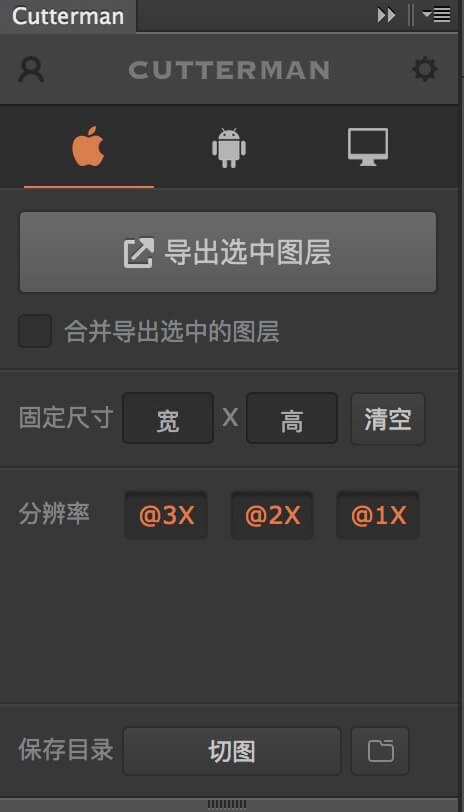This screenshot has height=812, width=464.
Task: Switch to the Android platform tab
Action: click(x=228, y=148)
